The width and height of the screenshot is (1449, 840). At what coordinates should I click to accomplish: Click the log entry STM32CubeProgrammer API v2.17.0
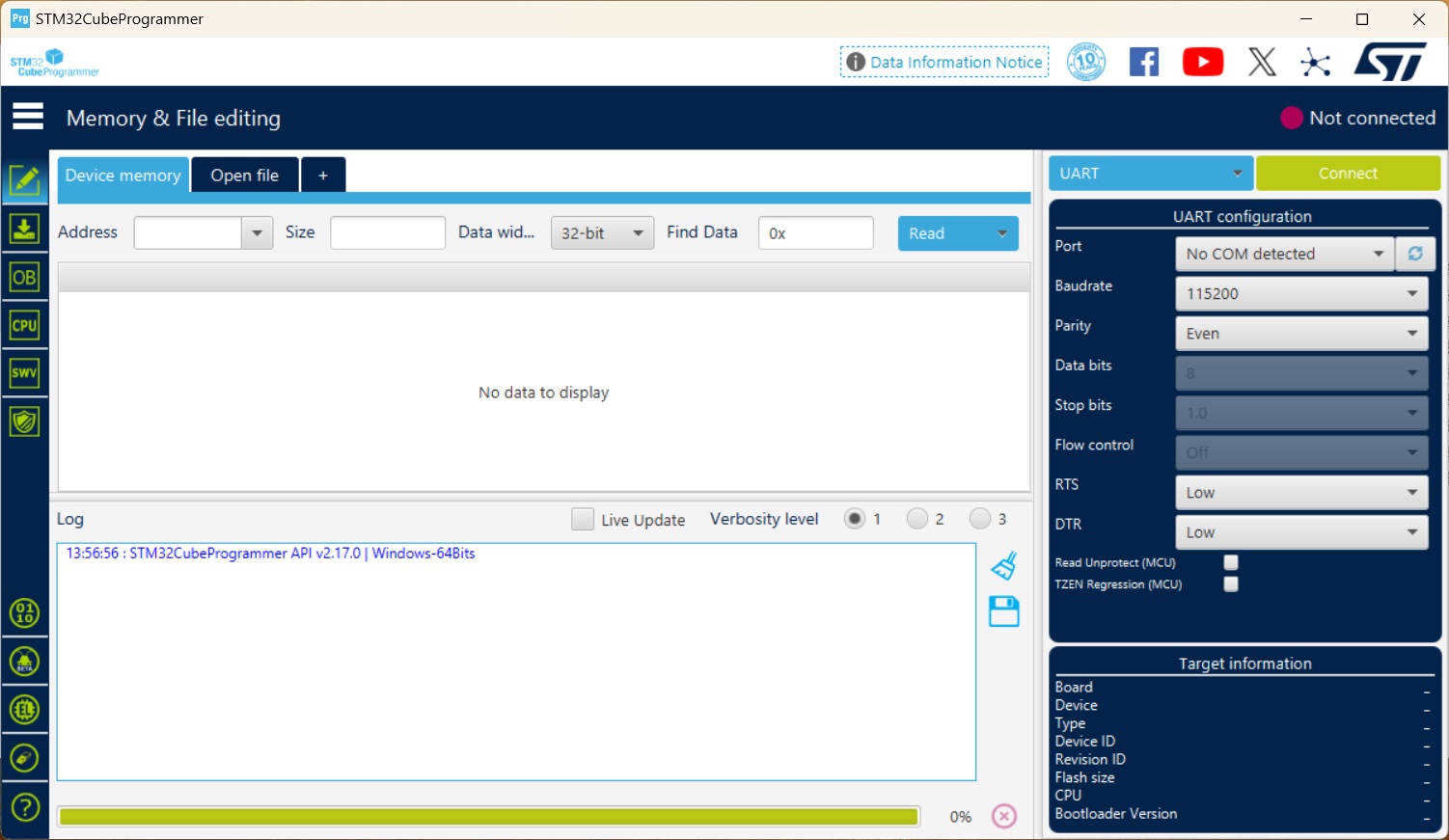(270, 554)
